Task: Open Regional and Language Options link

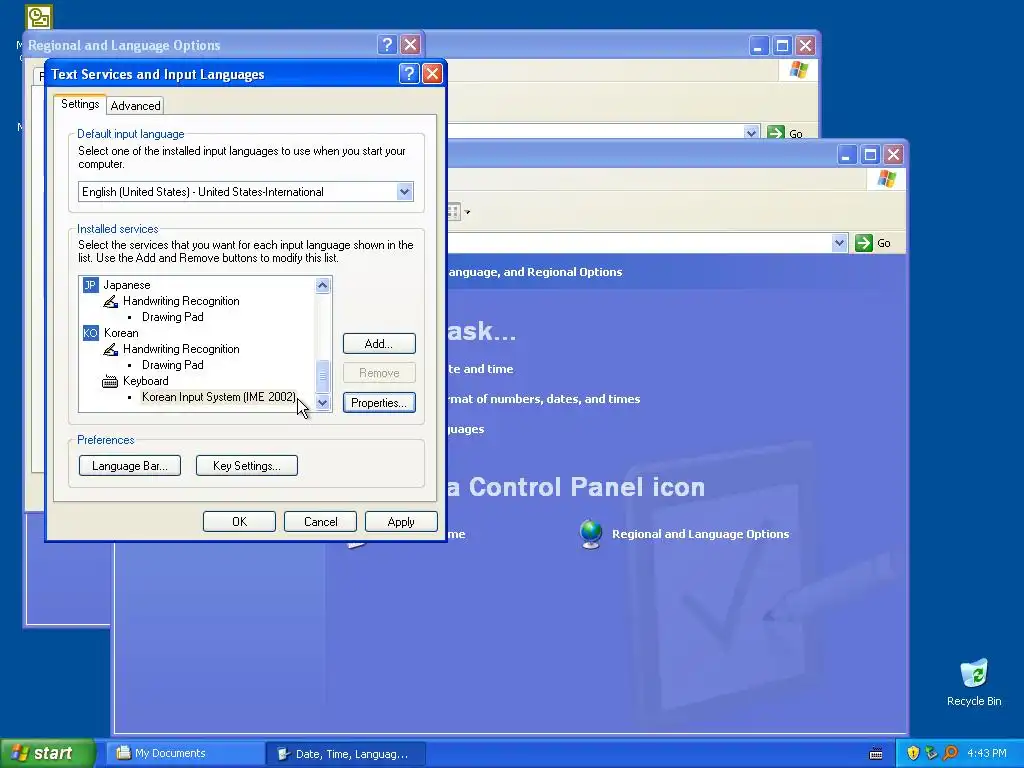Action: (700, 534)
